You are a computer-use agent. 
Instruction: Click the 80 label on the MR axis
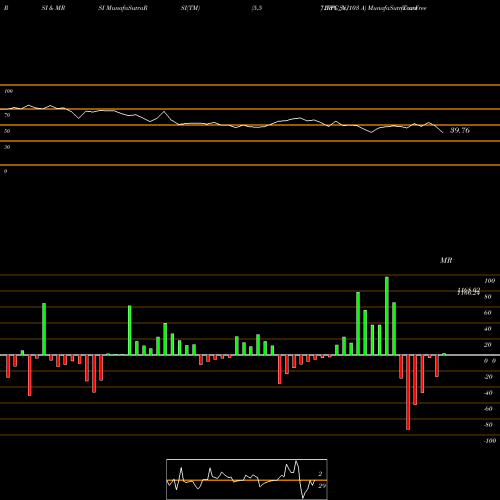tap(487, 297)
